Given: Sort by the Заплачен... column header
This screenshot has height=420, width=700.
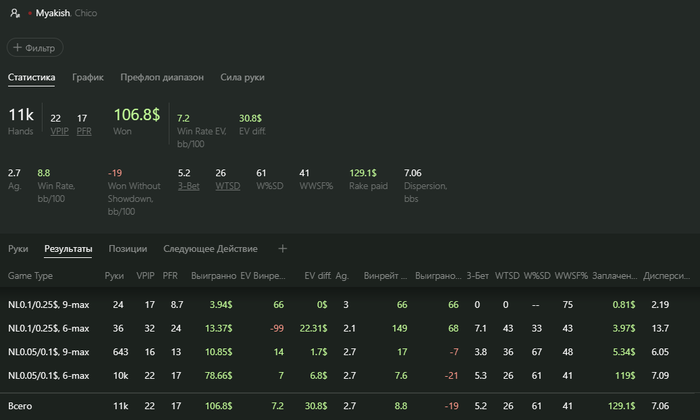Looking at the screenshot, I should pyautogui.click(x=615, y=276).
